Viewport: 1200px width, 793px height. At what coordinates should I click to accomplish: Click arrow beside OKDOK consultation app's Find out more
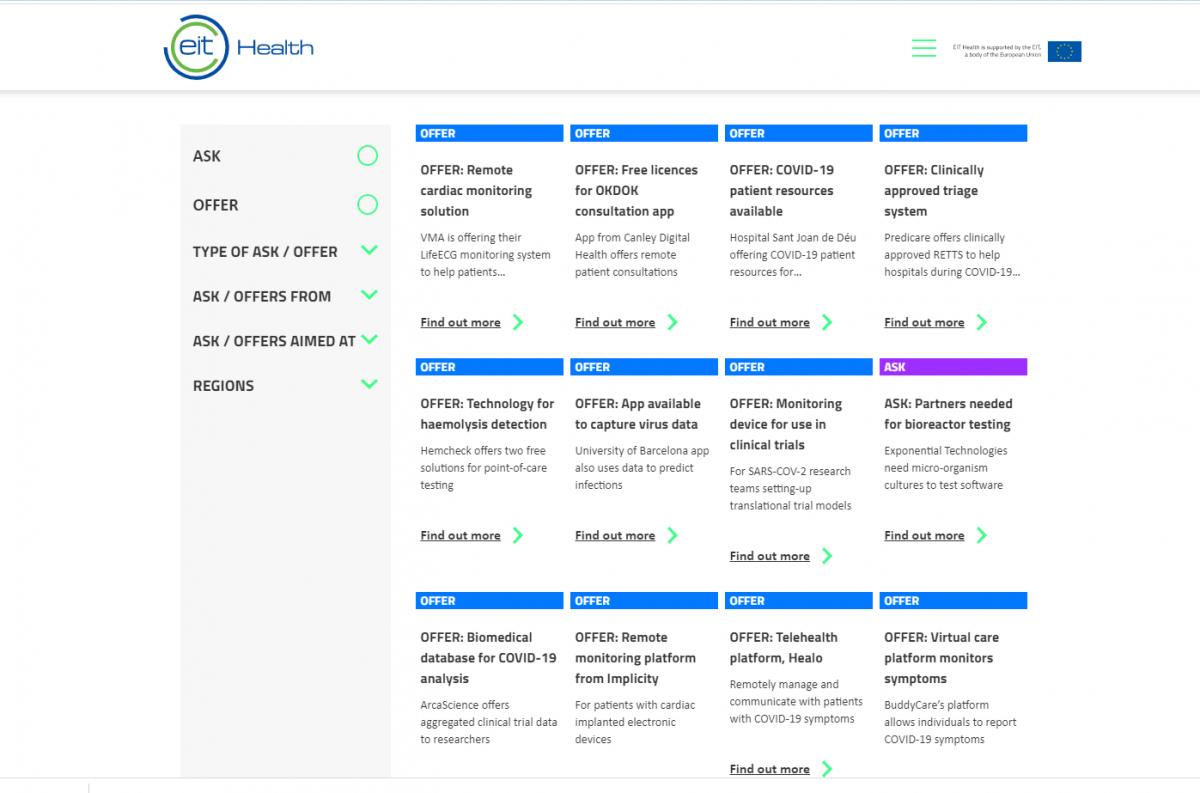tap(672, 322)
